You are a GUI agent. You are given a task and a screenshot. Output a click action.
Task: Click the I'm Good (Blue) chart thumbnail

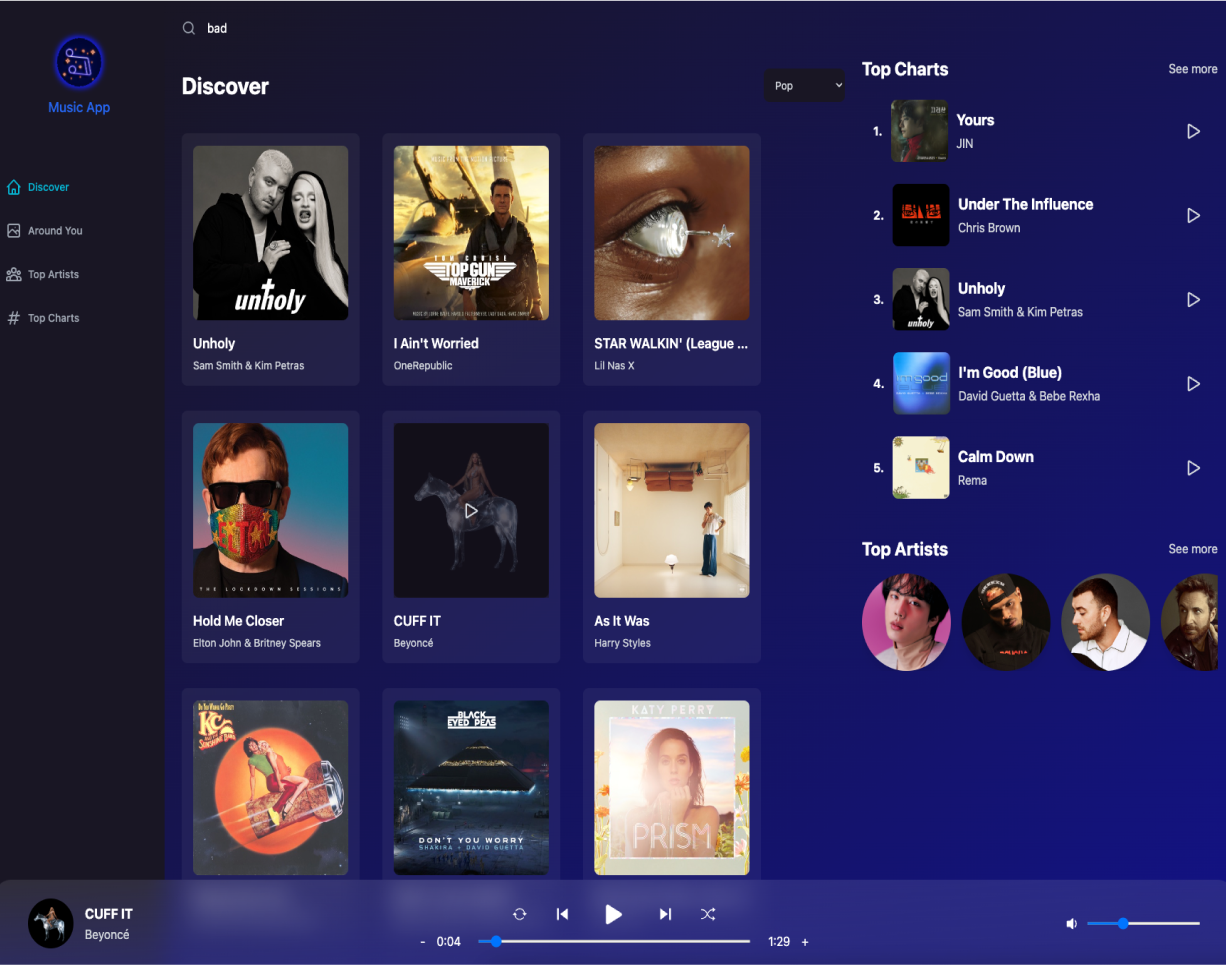click(921, 383)
